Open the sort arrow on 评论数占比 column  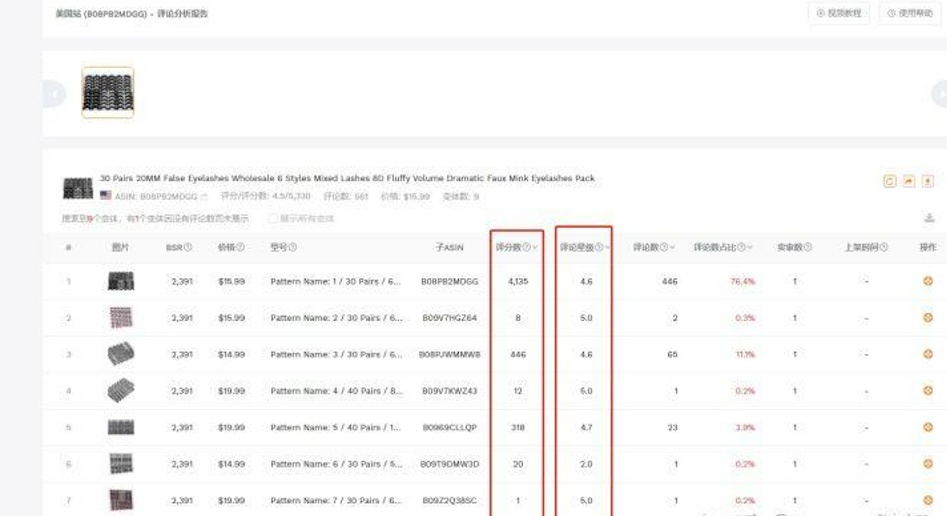tap(750, 247)
